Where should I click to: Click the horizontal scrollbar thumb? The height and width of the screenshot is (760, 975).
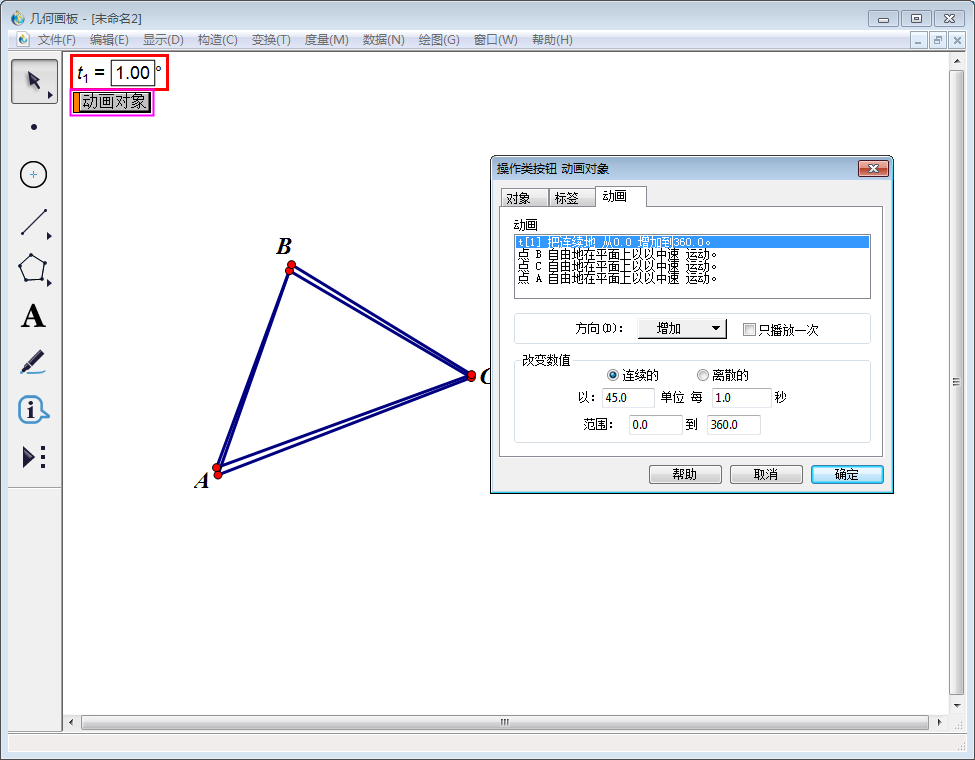pyautogui.click(x=504, y=722)
